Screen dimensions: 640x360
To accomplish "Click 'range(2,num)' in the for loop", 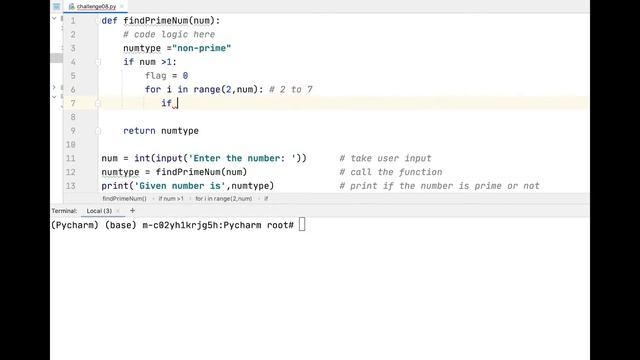I will pos(226,89).
